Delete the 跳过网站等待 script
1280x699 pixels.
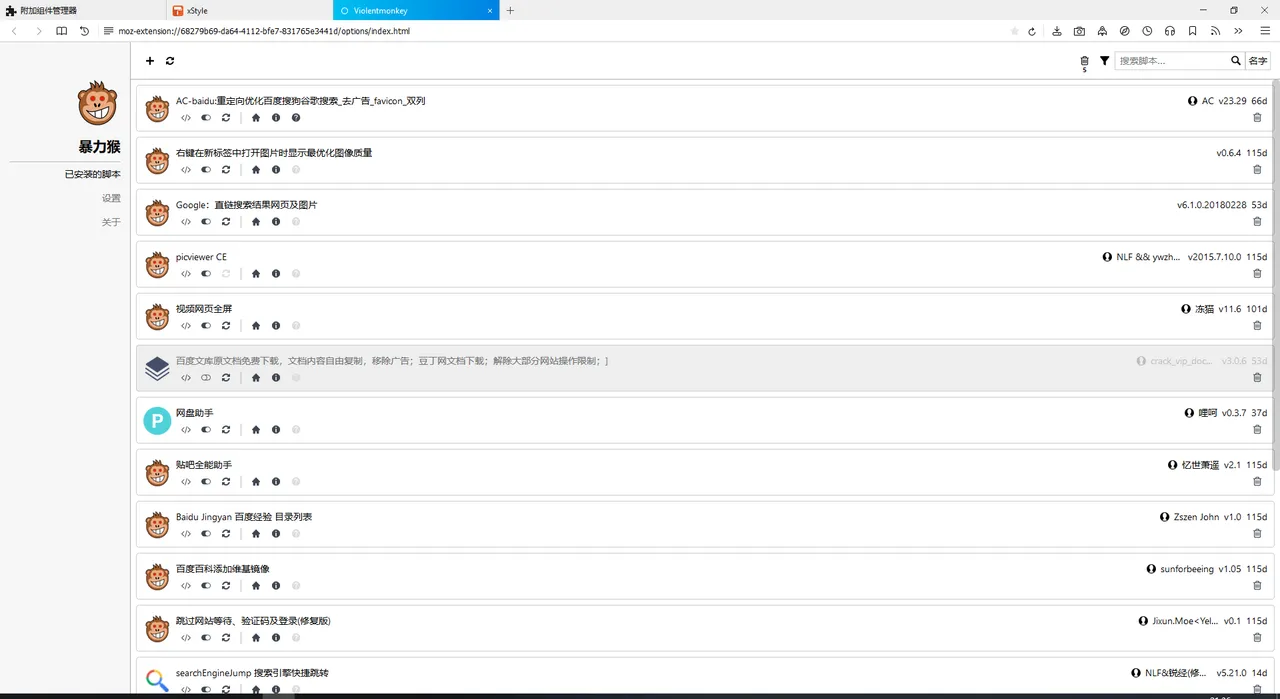(x=1257, y=638)
